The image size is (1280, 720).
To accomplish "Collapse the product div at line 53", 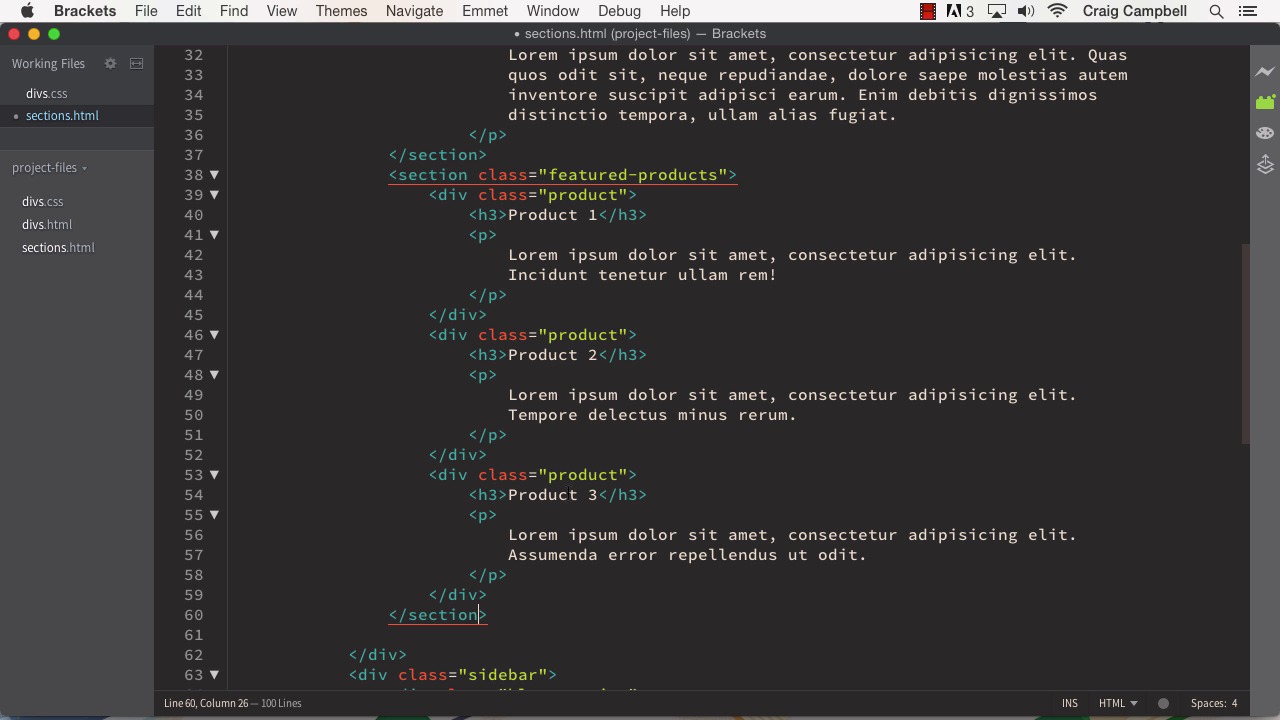I will pyautogui.click(x=214, y=475).
